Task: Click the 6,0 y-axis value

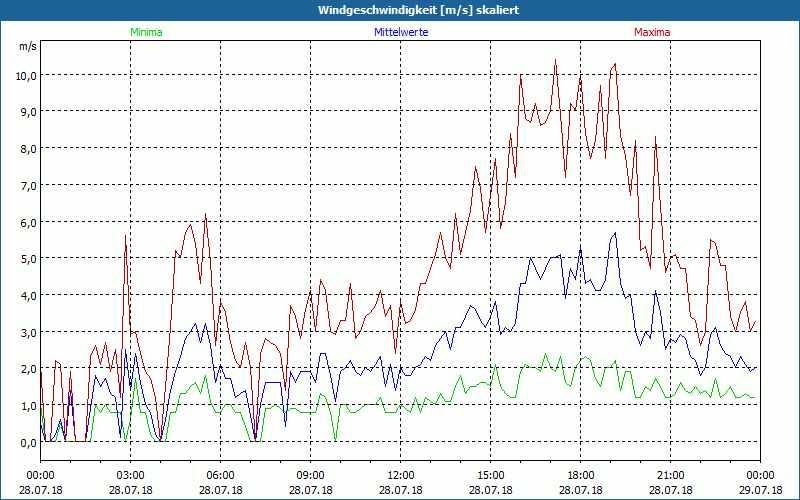Action: tap(28, 222)
